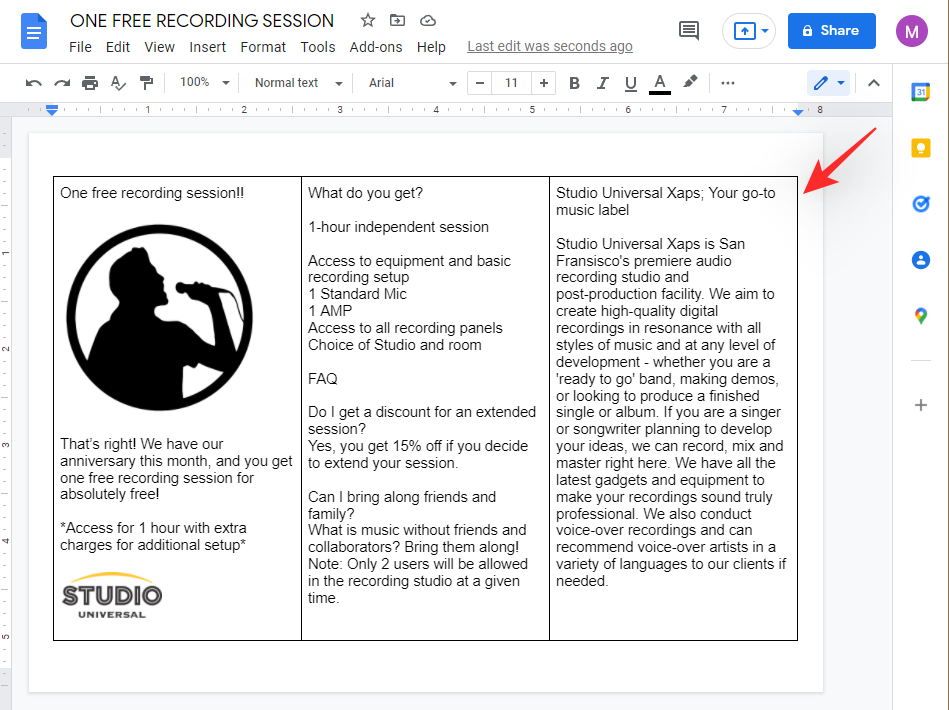Star this document

coord(367,21)
